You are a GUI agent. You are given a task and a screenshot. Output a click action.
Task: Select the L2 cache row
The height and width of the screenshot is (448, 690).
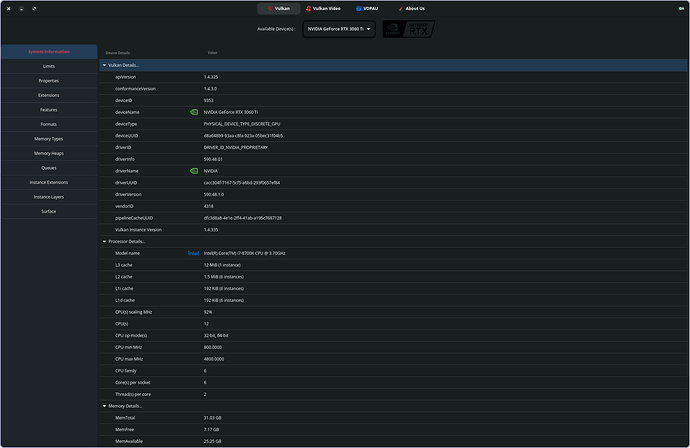(x=393, y=277)
